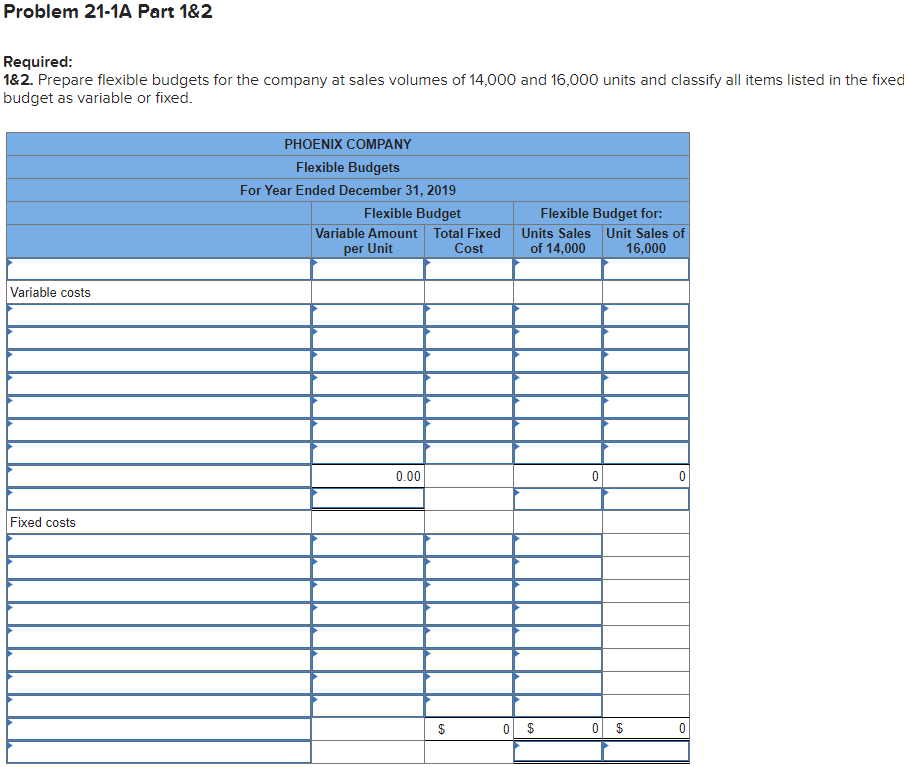Viewport: 907px width, 767px height.
Task: Select the income total cell under Units Sales of 14,000
Action: (556, 729)
